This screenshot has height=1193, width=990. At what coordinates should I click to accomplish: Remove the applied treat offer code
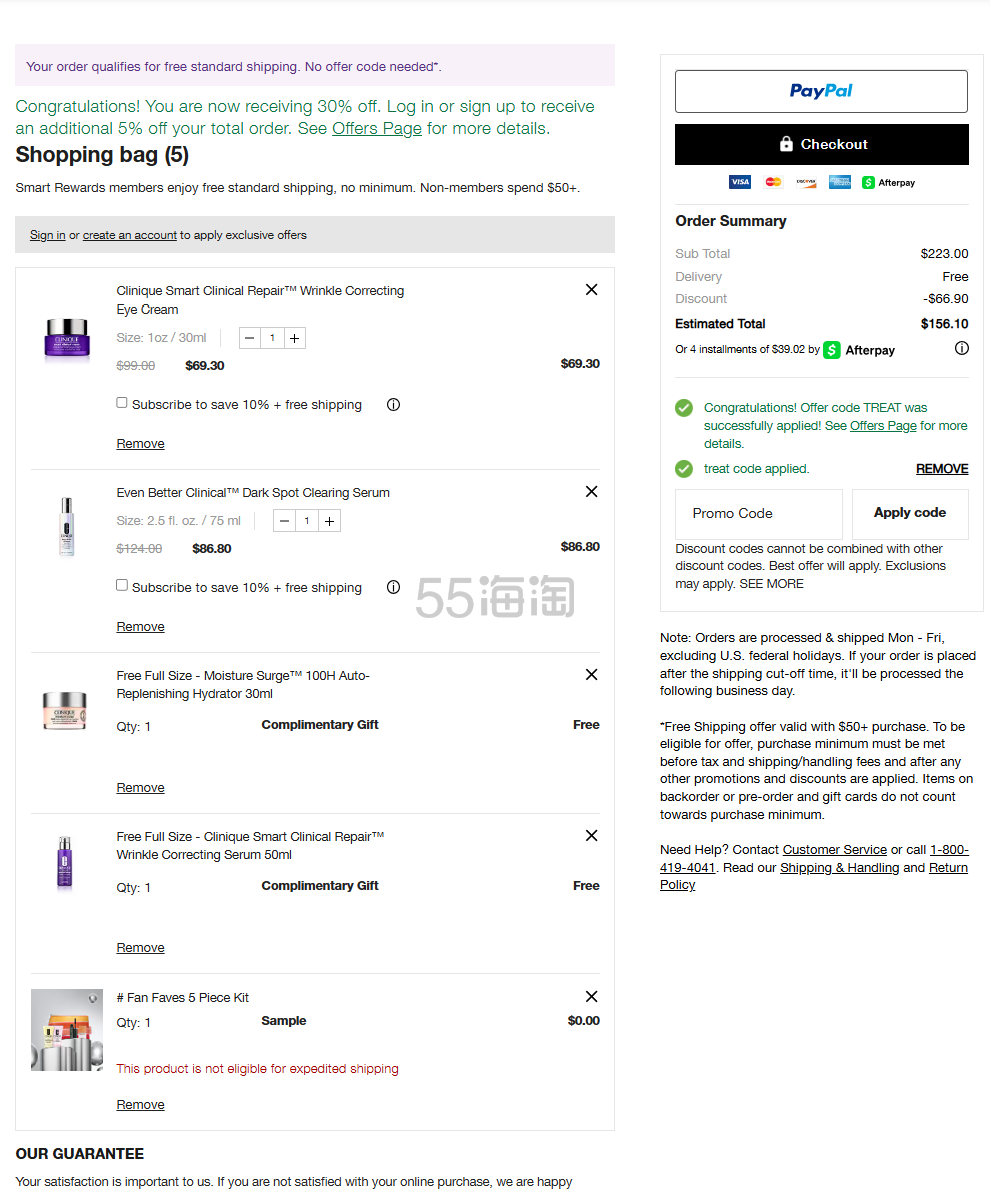[942, 469]
